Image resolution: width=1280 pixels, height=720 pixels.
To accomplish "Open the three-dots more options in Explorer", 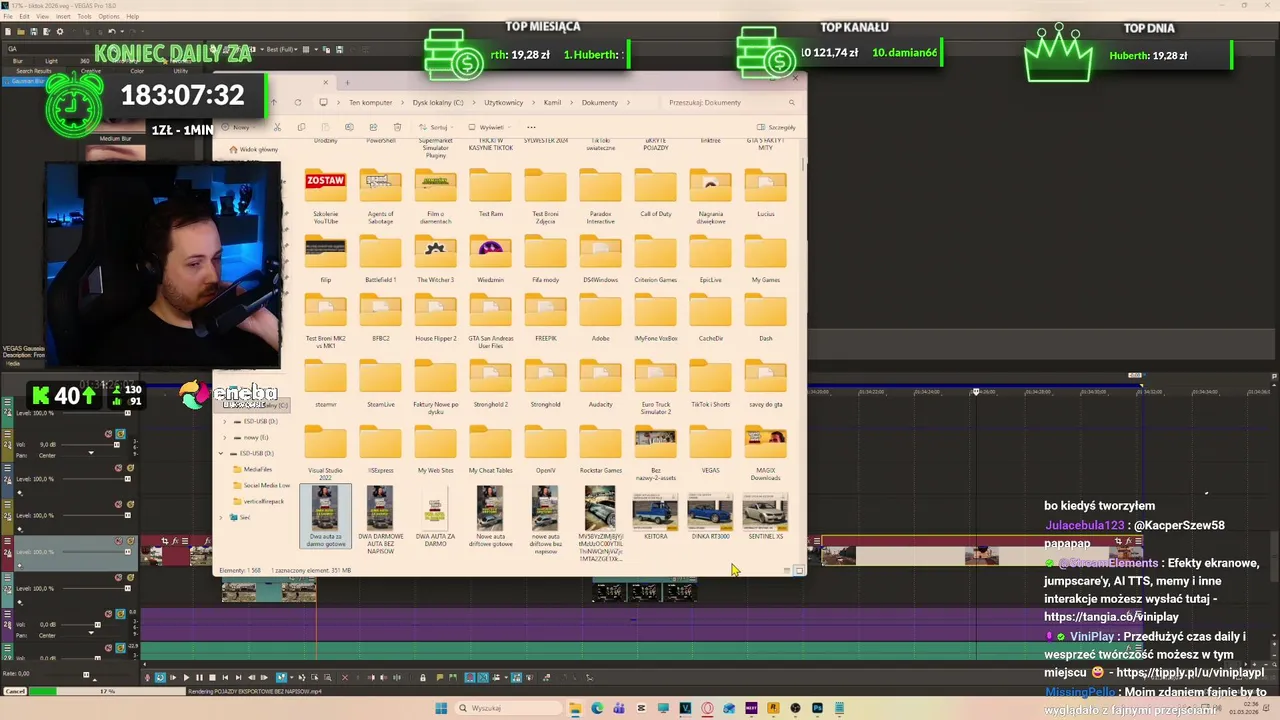I will tap(531, 127).
